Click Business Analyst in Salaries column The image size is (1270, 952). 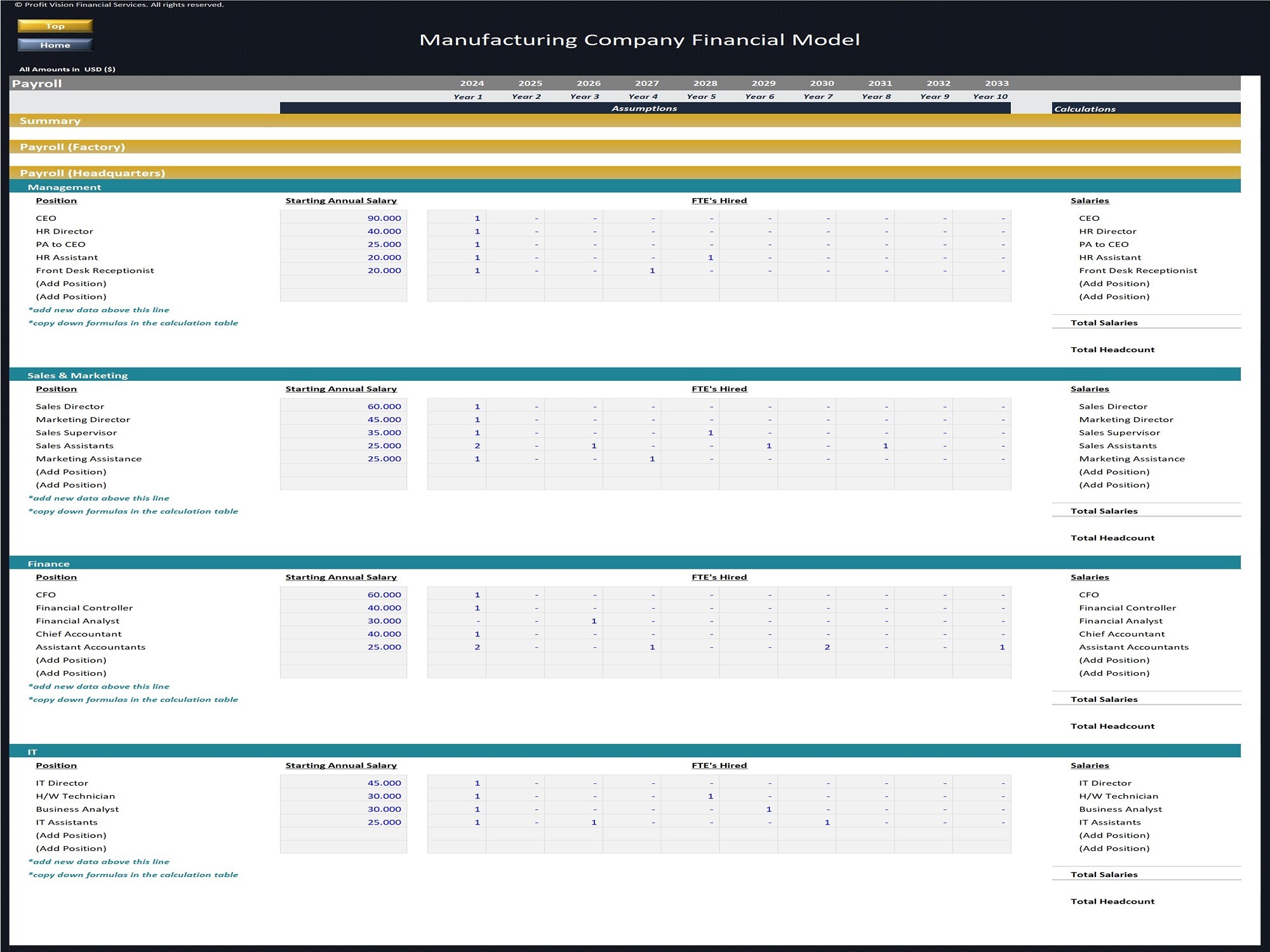click(1121, 809)
